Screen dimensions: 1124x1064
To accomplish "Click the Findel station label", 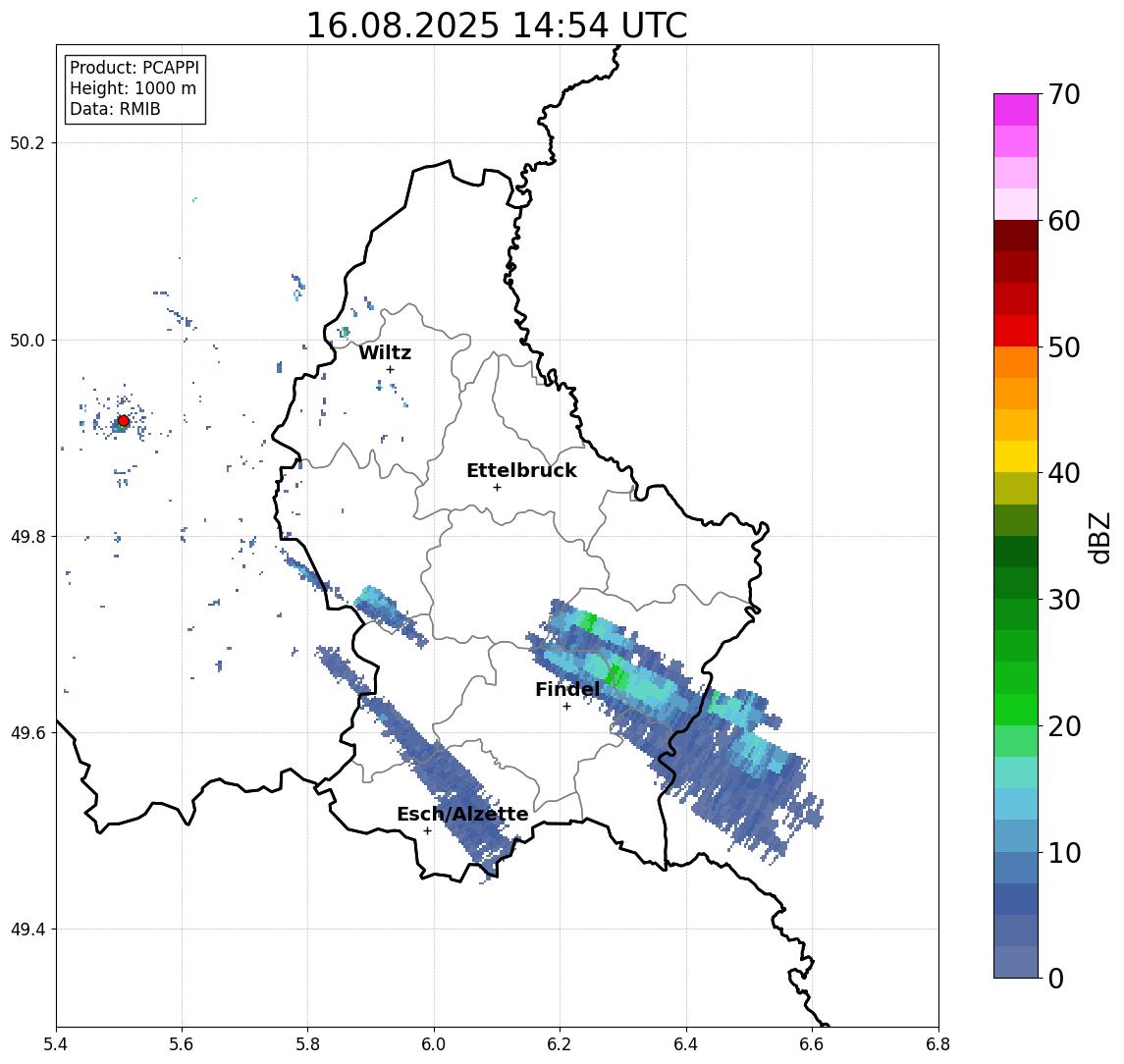I will point(567,689).
